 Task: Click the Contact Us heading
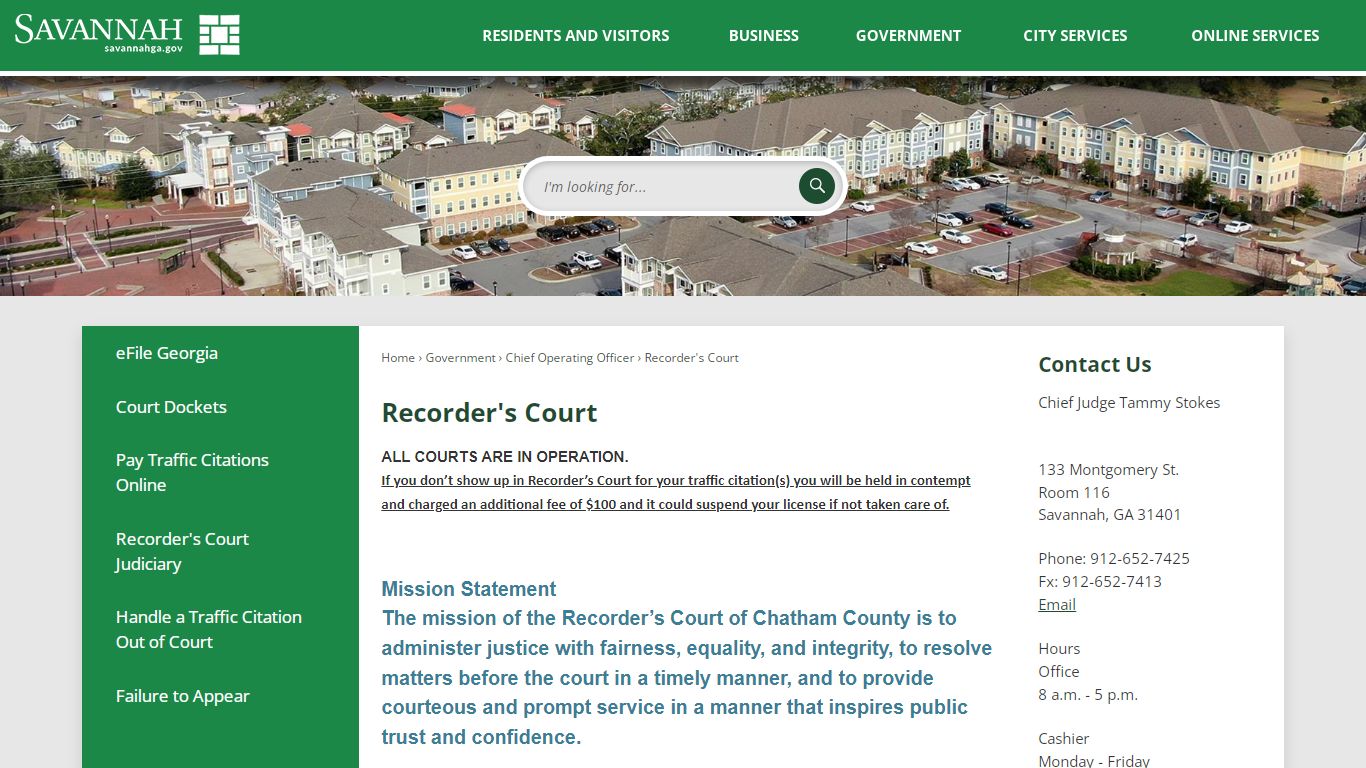[x=1095, y=365]
